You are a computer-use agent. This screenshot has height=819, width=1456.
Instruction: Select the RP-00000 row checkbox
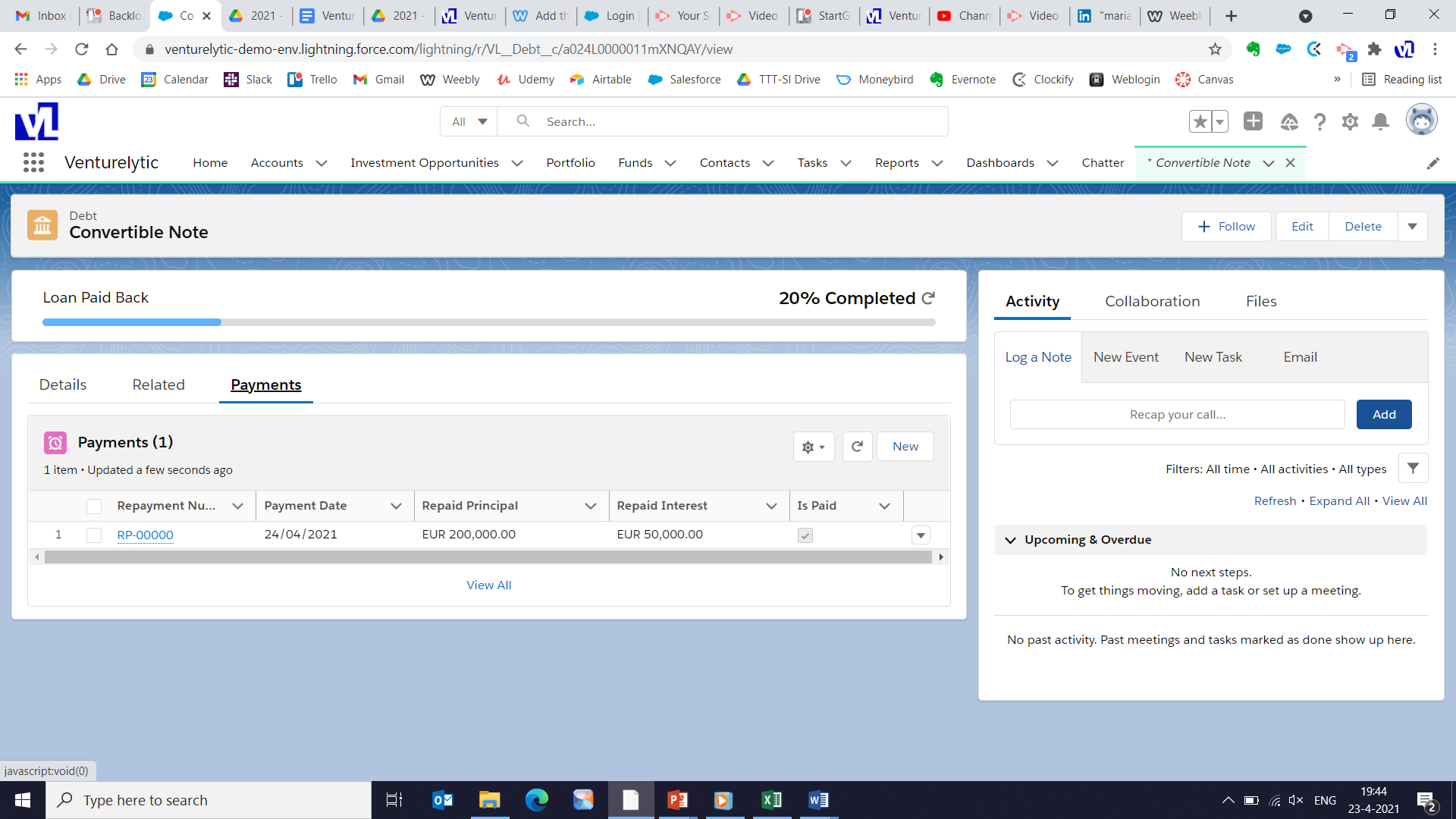pos(94,535)
